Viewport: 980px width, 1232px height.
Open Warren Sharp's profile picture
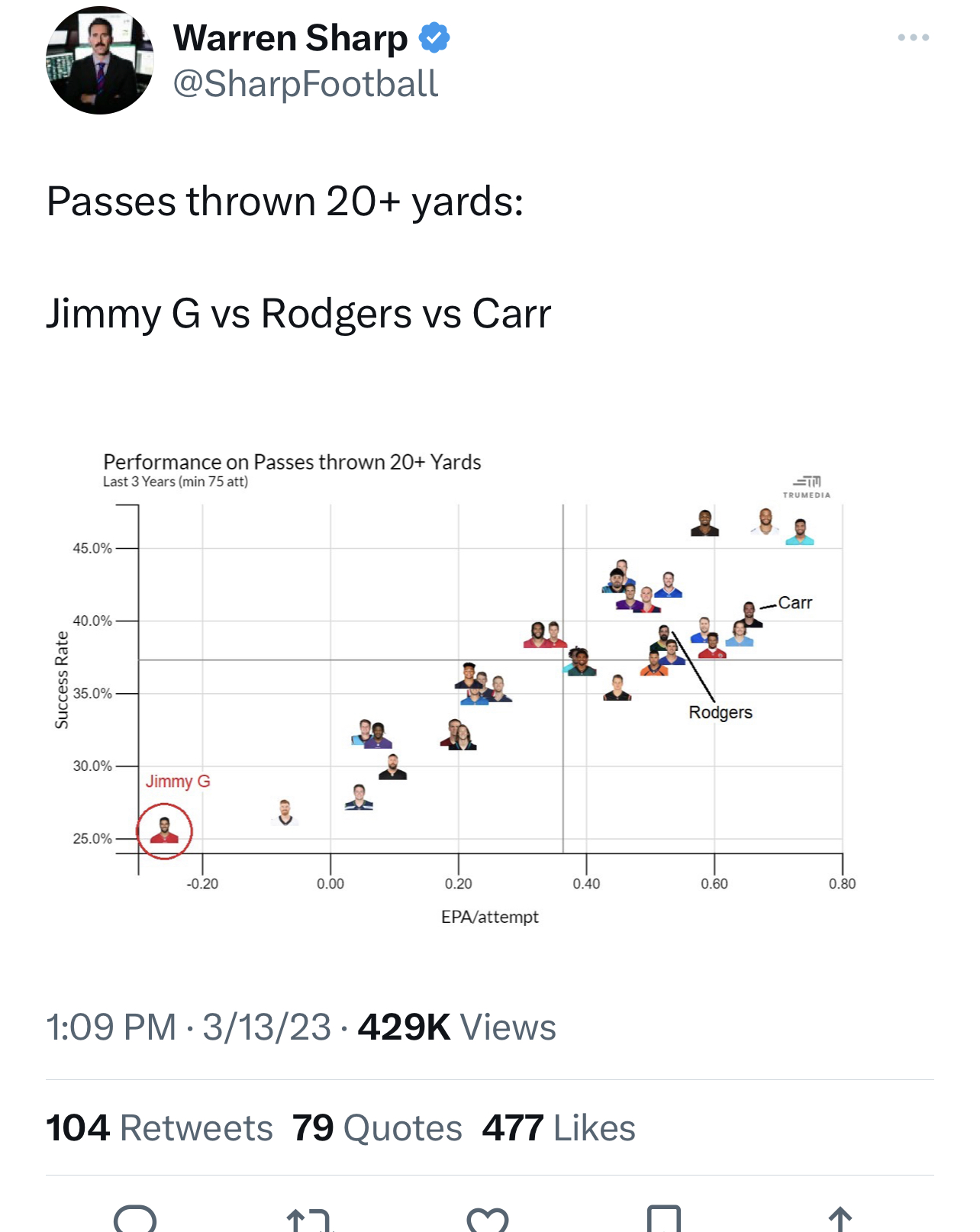coord(99,60)
